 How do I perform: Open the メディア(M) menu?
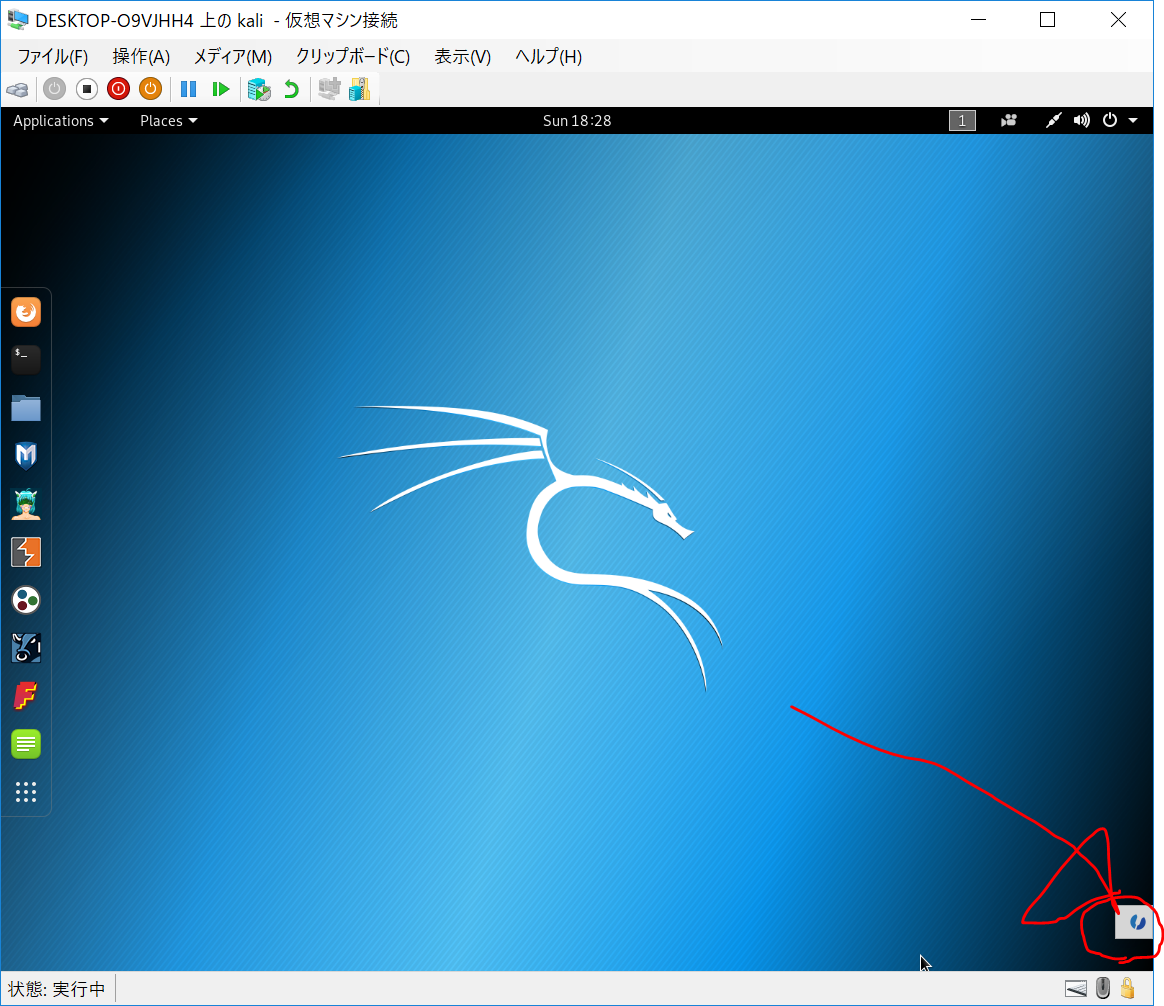(232, 57)
